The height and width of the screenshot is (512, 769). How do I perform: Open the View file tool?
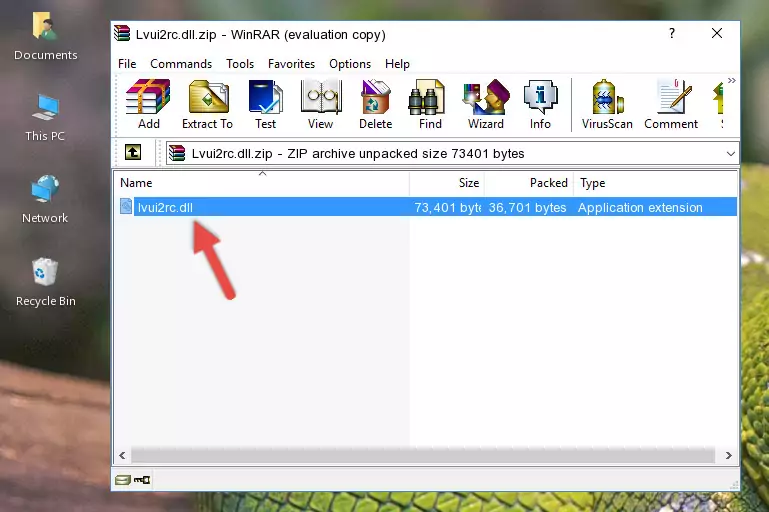[x=321, y=104]
